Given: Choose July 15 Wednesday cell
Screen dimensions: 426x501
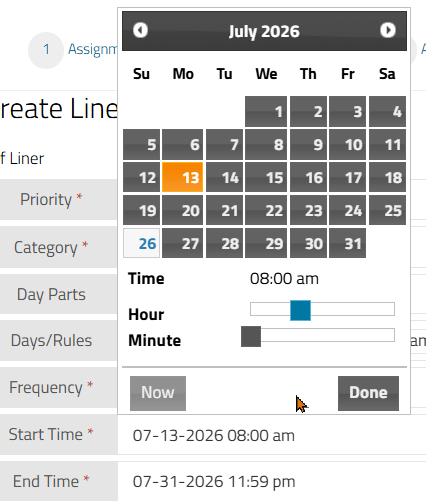Looking at the screenshot, I should click(x=266, y=177).
